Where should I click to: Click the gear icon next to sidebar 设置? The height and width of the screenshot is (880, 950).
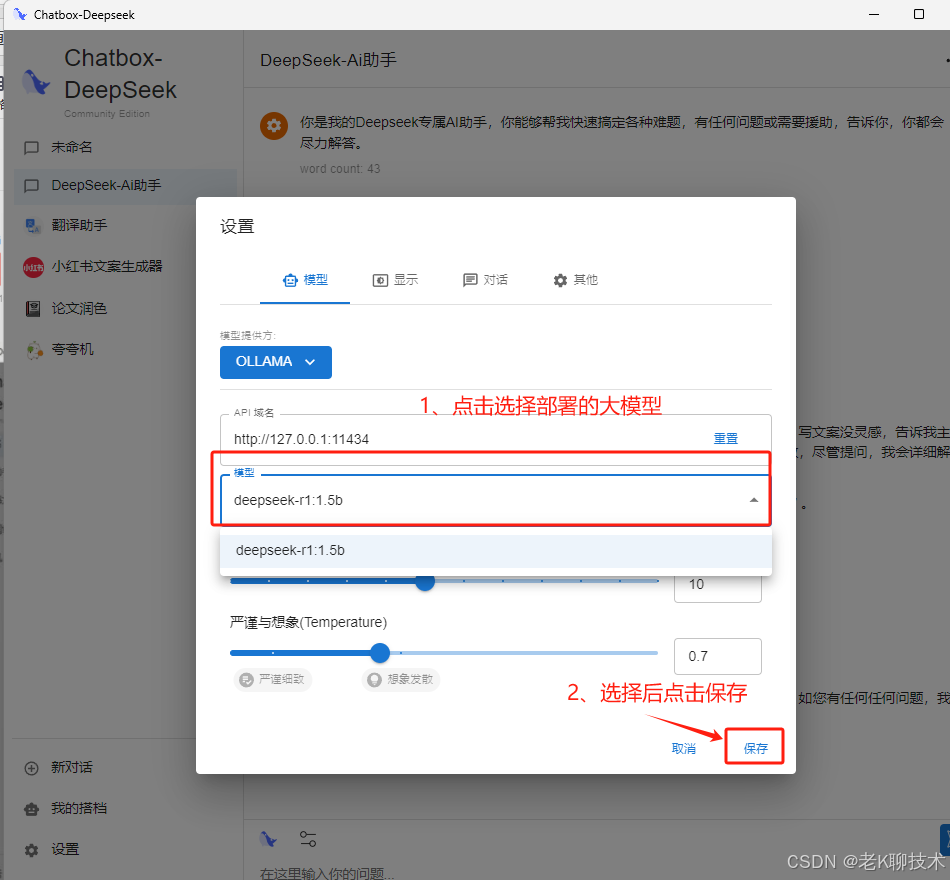32,850
